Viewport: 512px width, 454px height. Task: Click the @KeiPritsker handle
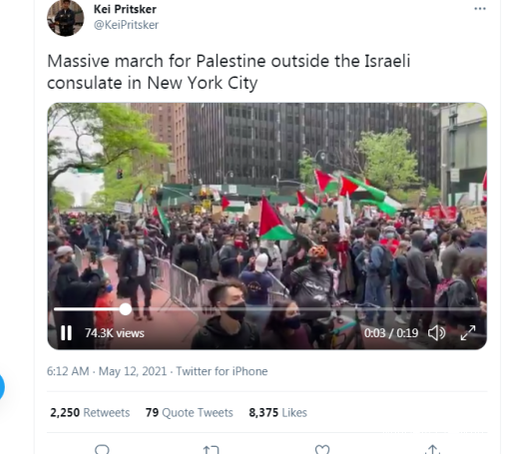point(126,25)
